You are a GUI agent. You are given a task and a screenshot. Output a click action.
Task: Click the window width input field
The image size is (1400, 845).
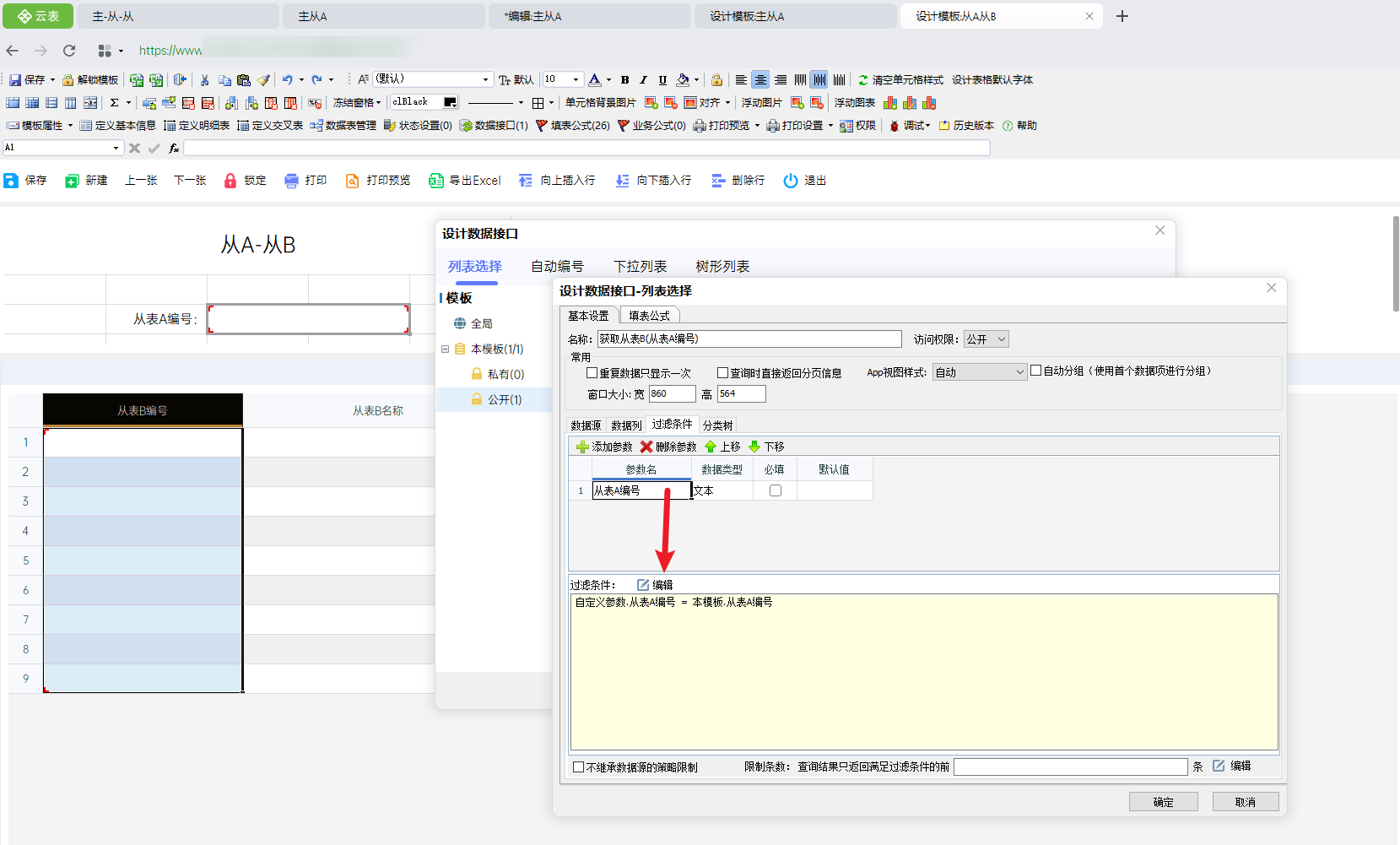pyautogui.click(x=671, y=393)
